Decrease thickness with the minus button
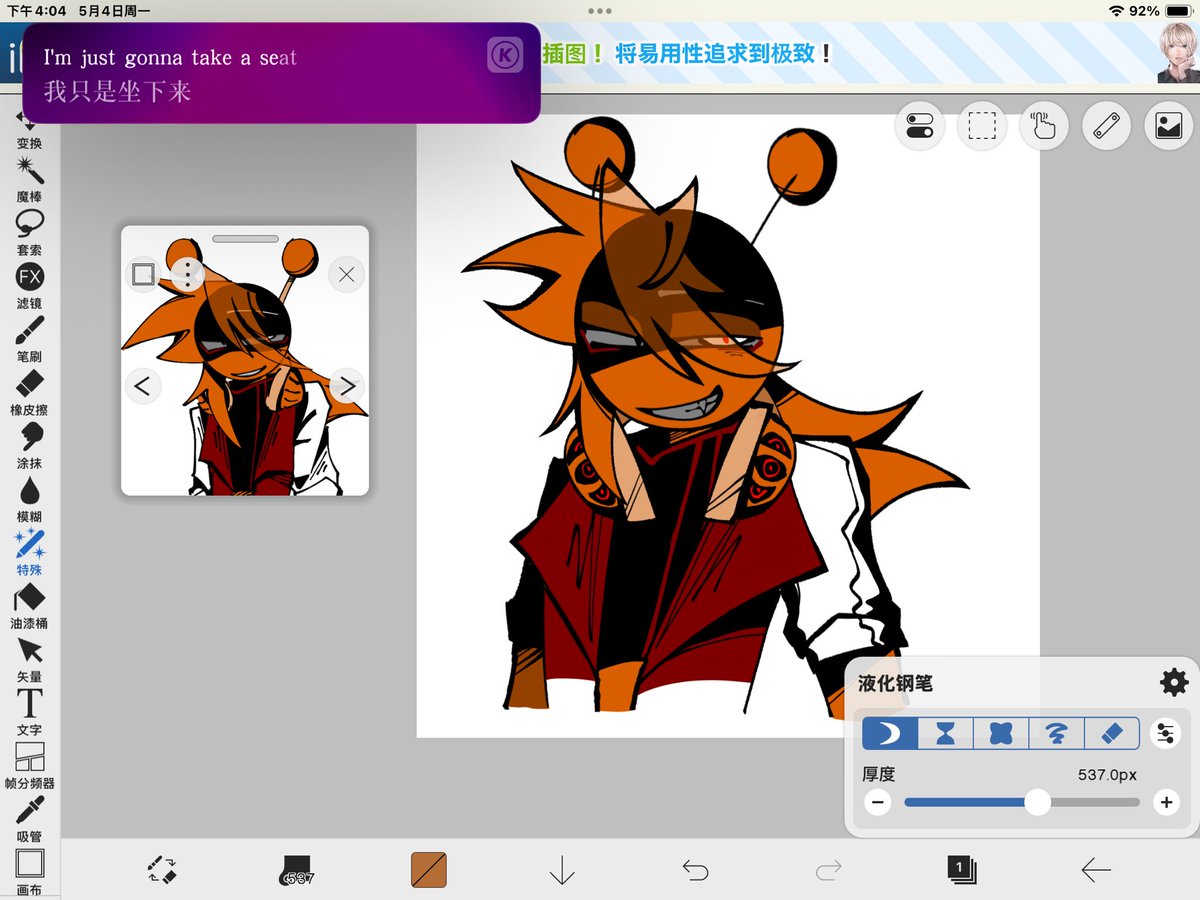 pyautogui.click(x=878, y=802)
